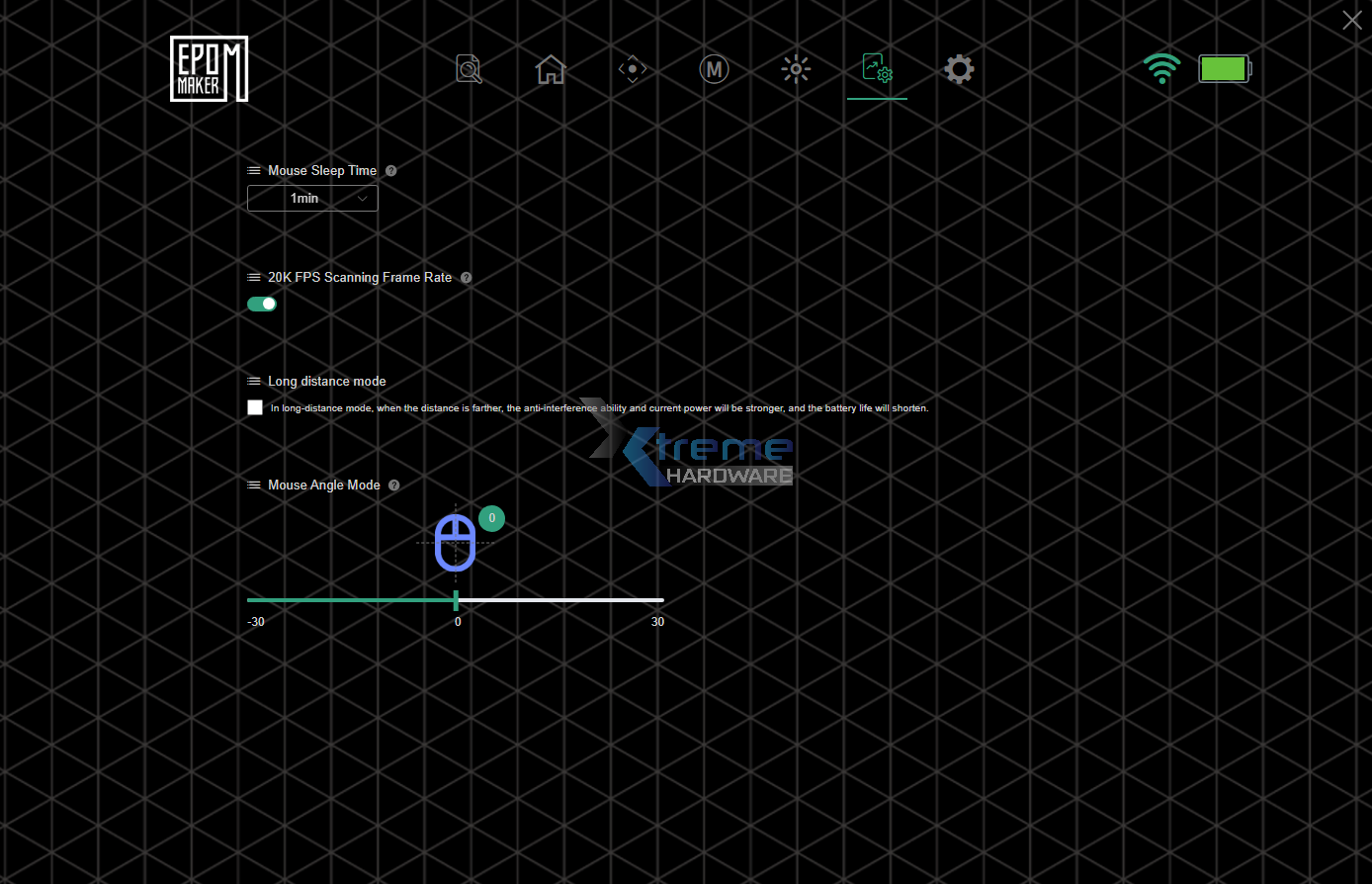The width and height of the screenshot is (1372, 884).
Task: Expand the Mouse Sleep Time 1min selector
Action: point(312,198)
